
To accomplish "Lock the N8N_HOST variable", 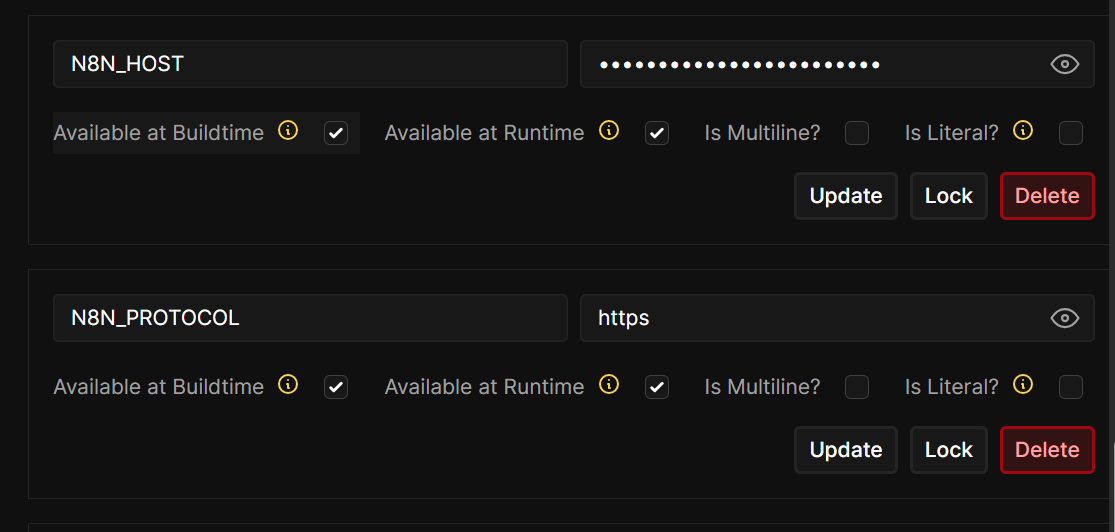I will coord(948,196).
